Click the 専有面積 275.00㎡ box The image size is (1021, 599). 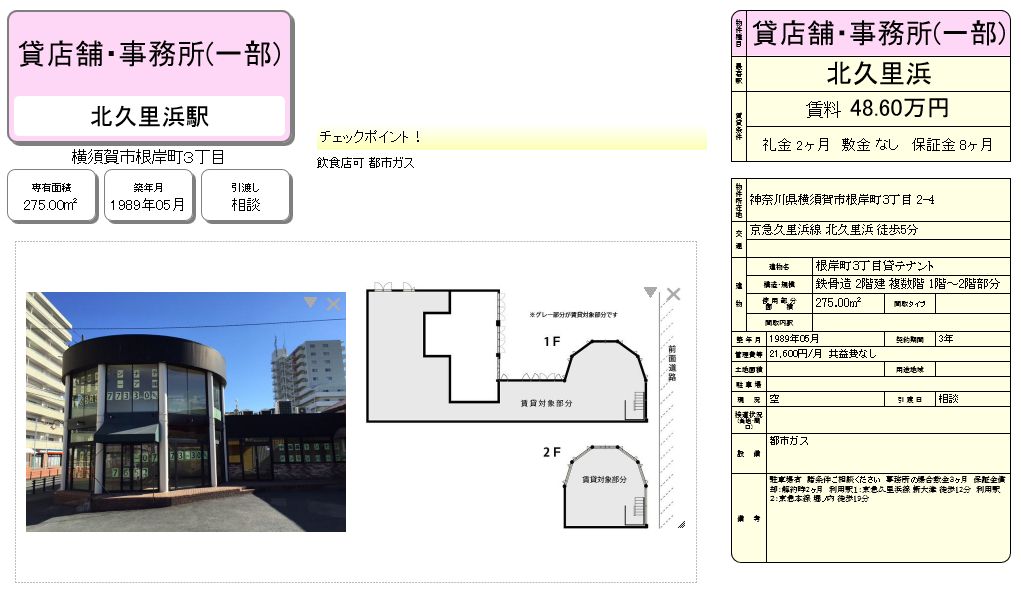[51, 196]
